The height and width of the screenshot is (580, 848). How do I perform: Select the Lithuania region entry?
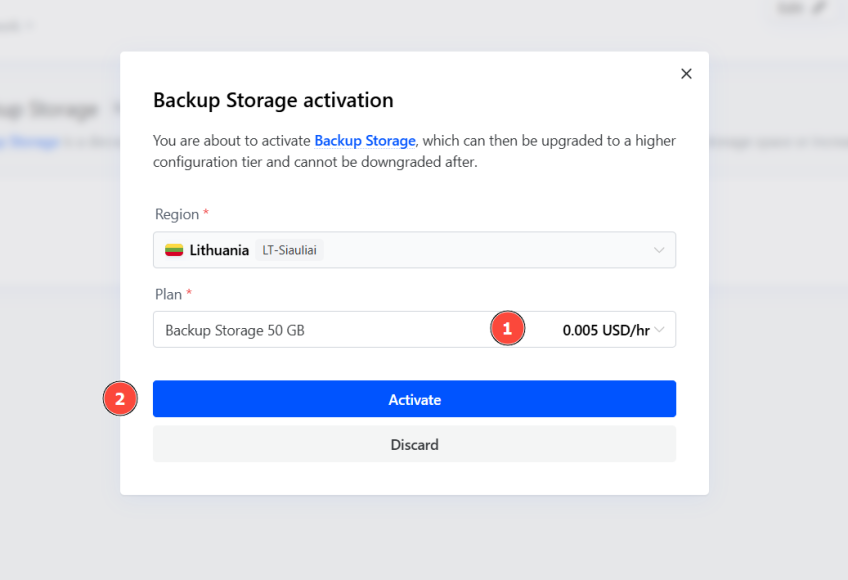pyautogui.click(x=215, y=250)
